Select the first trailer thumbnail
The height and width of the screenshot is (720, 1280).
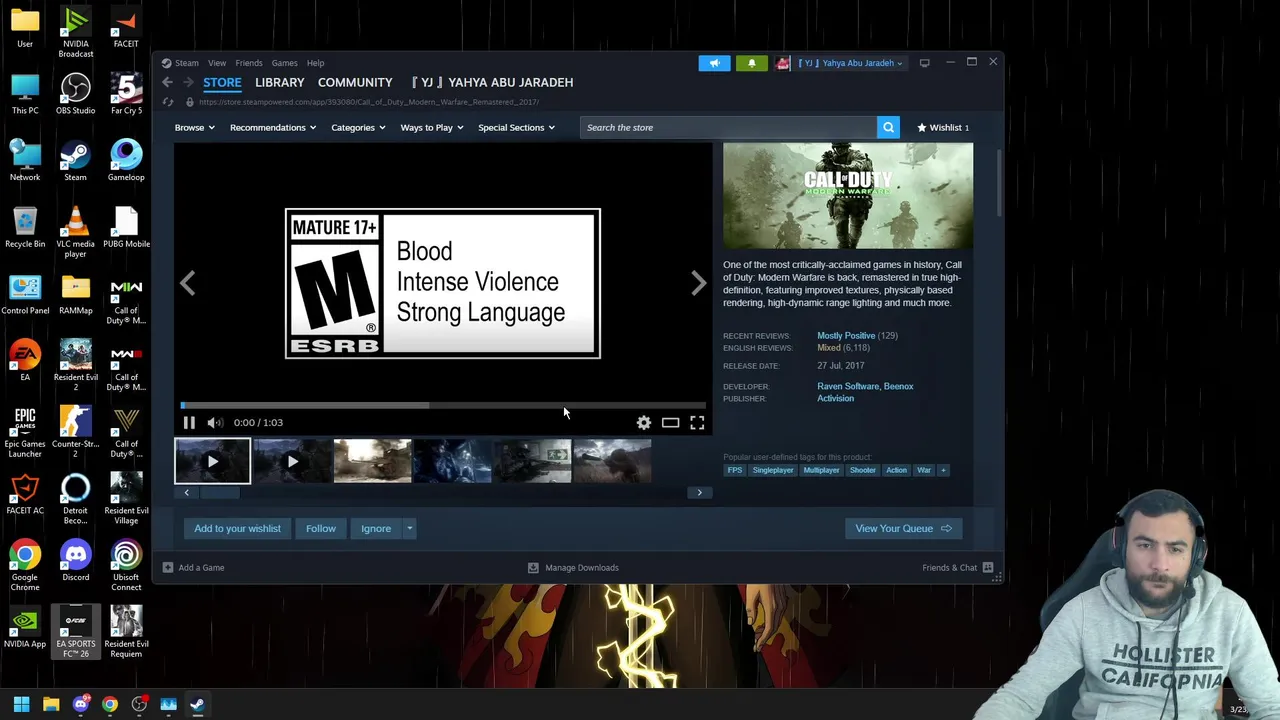click(212, 461)
